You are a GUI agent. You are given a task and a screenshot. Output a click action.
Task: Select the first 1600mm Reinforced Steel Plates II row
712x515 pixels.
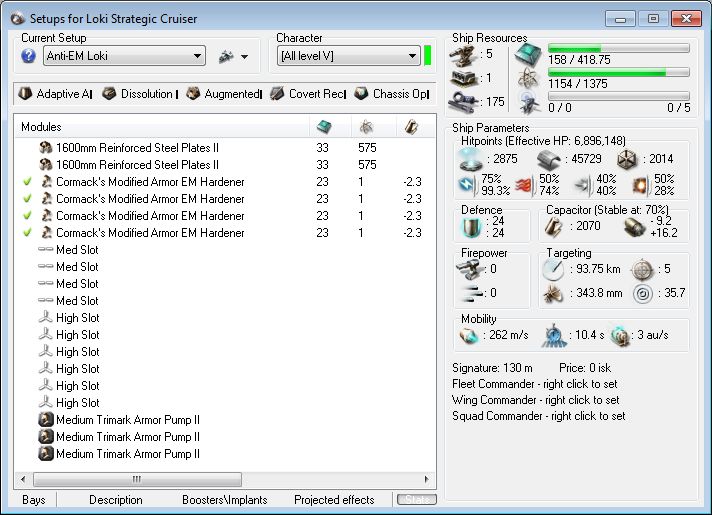coord(225,148)
